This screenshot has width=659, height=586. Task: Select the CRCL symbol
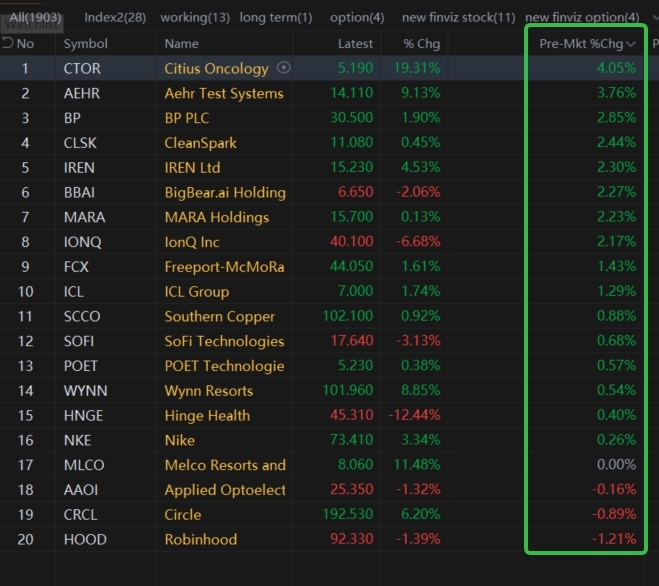coord(80,515)
